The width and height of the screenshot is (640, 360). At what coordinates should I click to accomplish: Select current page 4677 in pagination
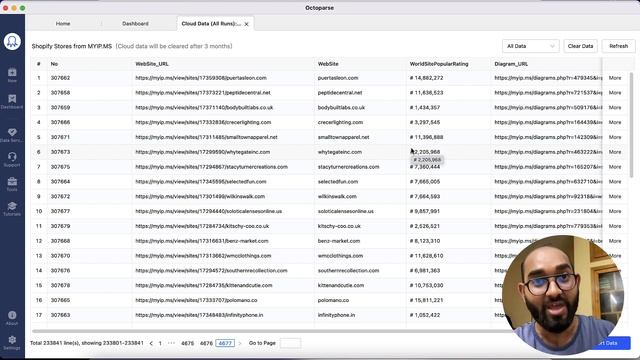(x=225, y=343)
